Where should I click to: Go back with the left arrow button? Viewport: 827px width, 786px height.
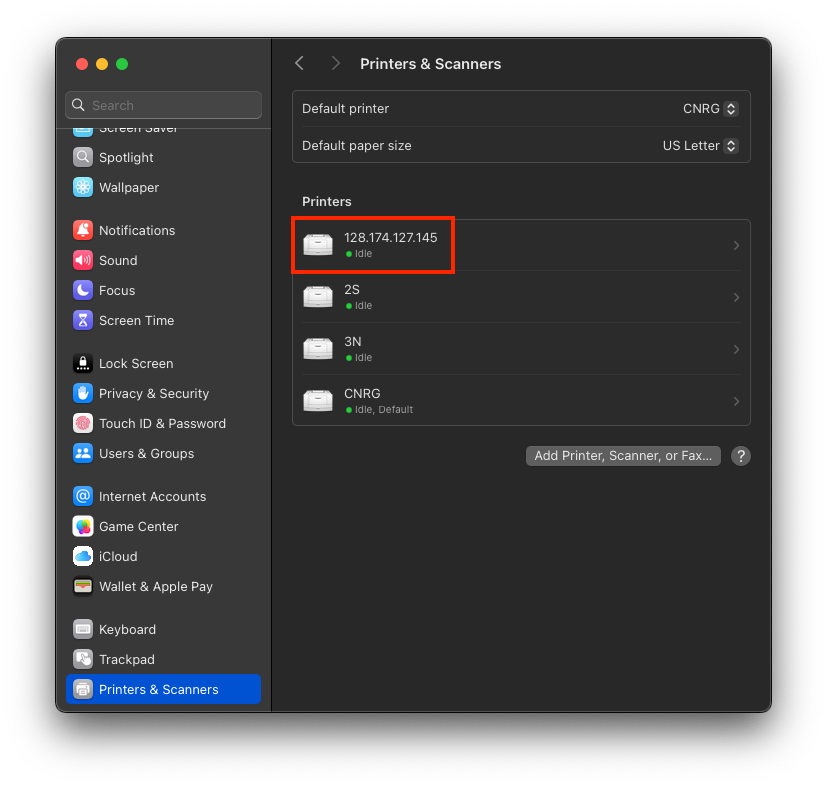(x=299, y=63)
